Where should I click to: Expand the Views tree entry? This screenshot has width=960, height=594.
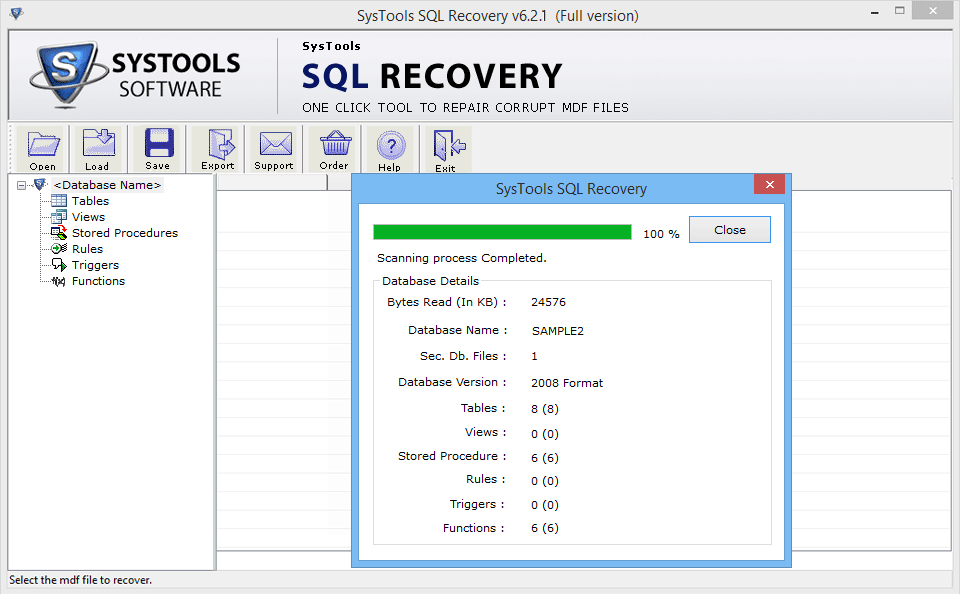pos(58,216)
